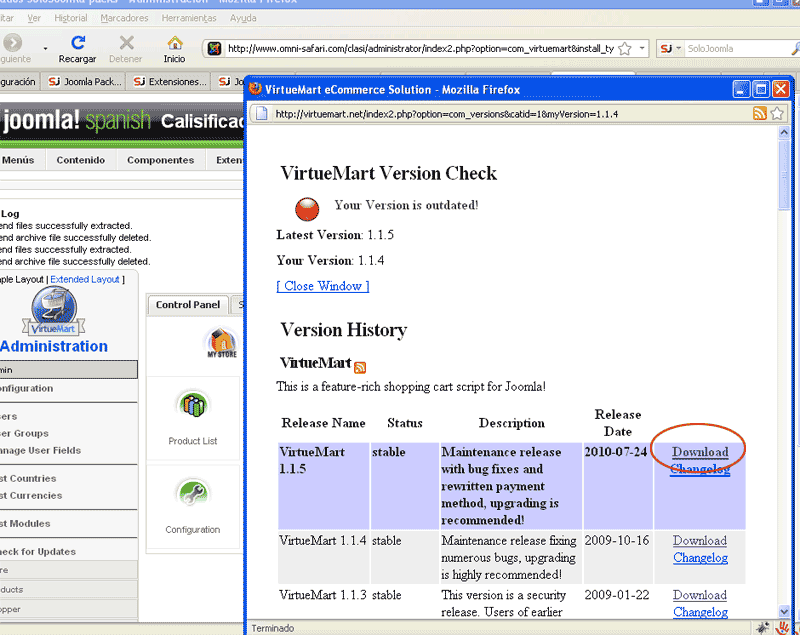Open Check for Updates in sidebar
This screenshot has width=800, height=635.
click(38, 551)
